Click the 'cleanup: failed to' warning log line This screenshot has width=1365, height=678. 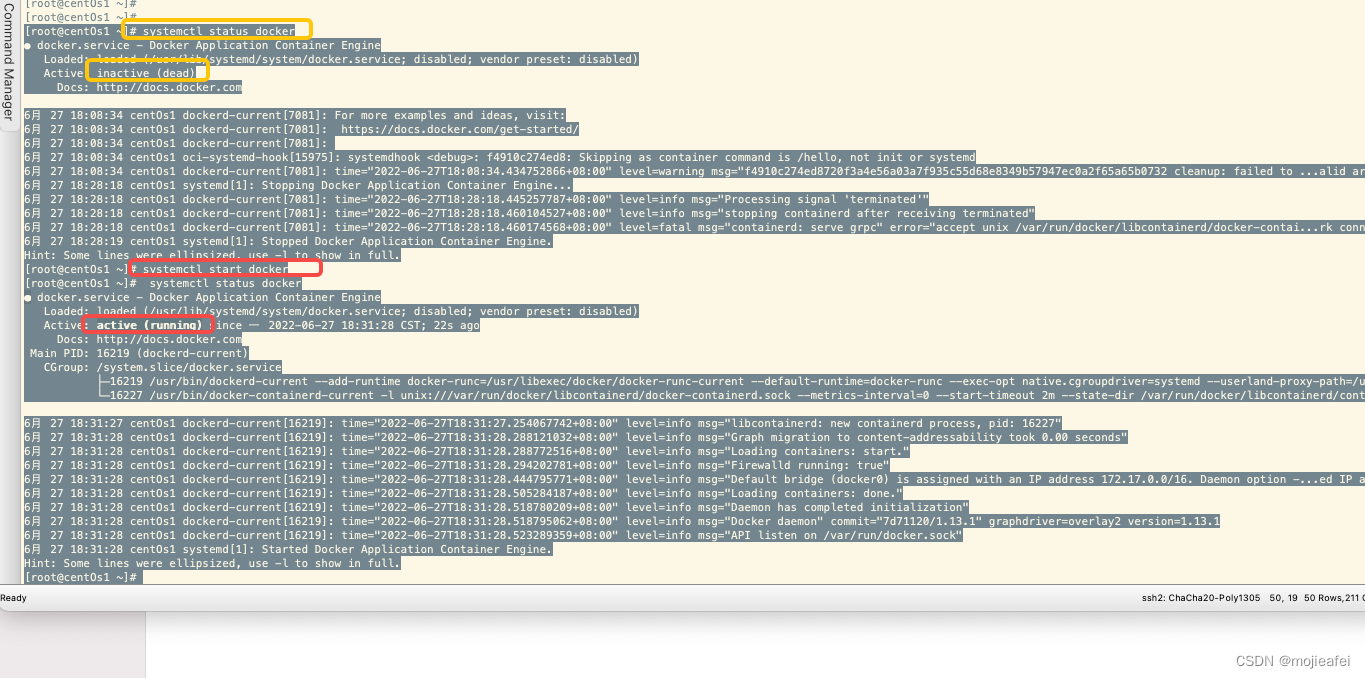[x=694, y=171]
